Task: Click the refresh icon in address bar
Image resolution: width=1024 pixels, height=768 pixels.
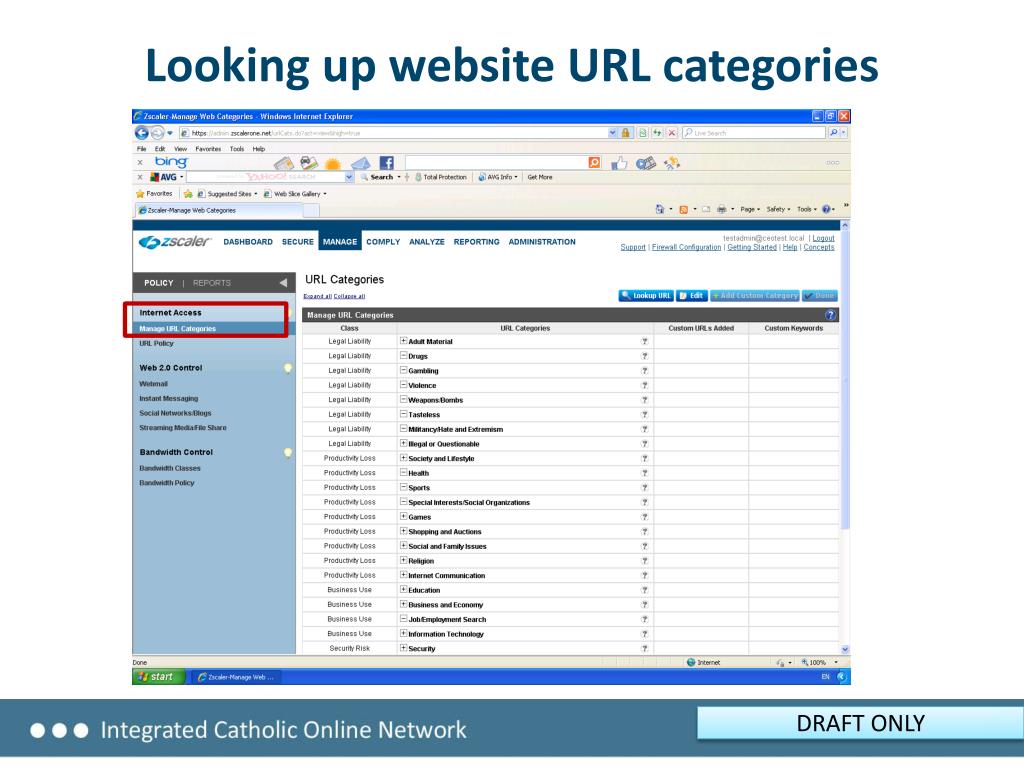Action: (x=657, y=133)
